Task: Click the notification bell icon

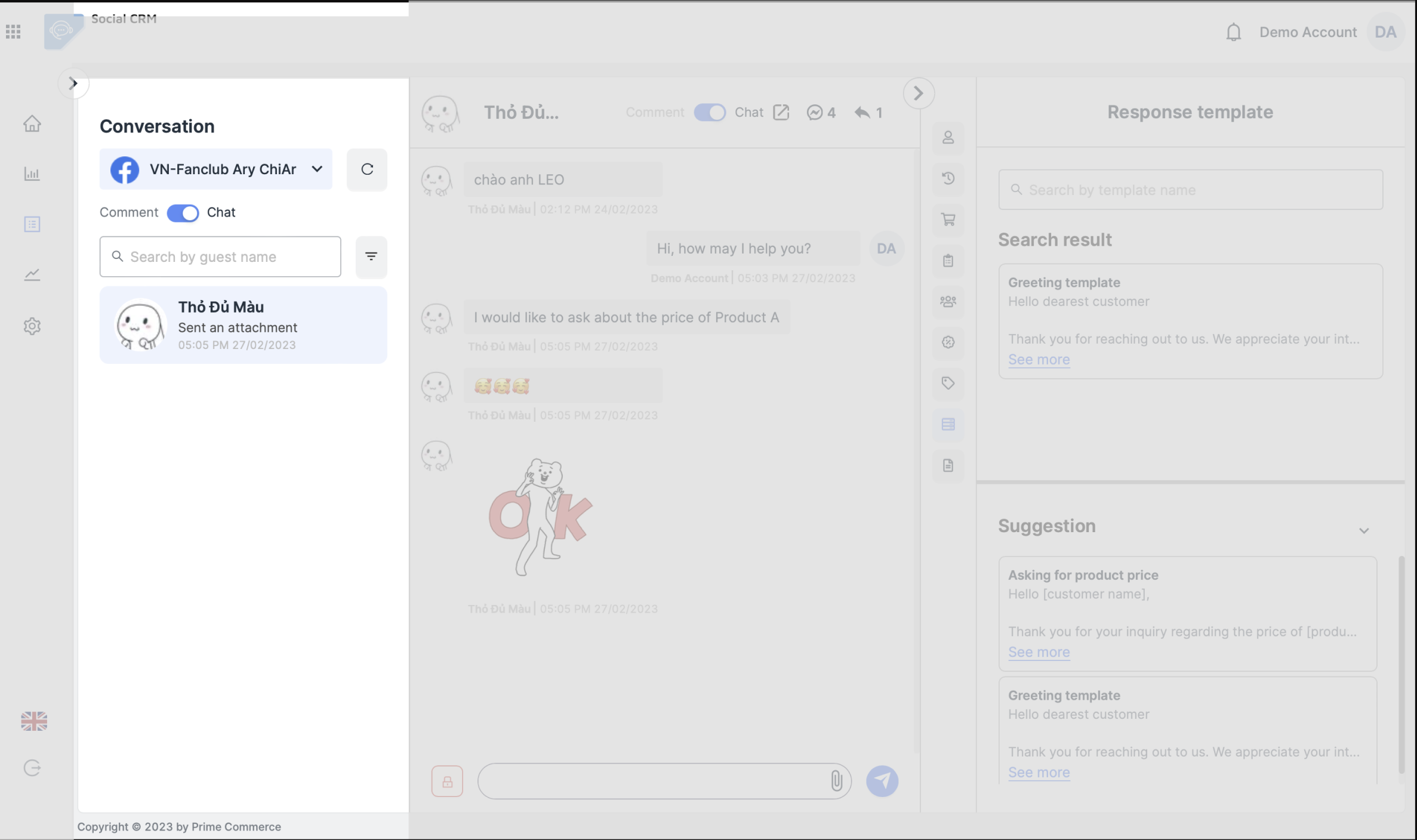Action: tap(1233, 32)
